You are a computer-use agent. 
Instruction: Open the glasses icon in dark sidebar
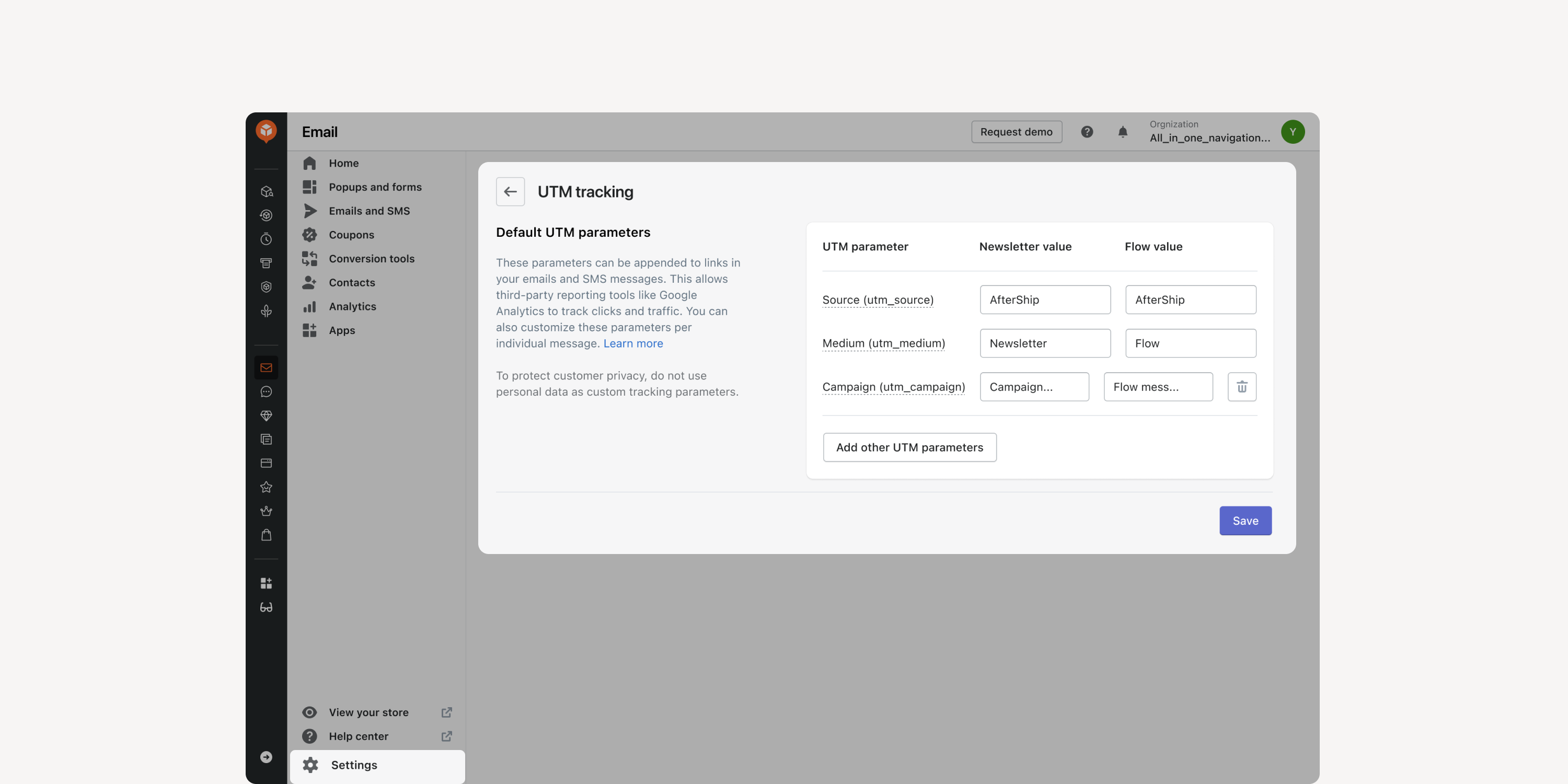point(266,607)
